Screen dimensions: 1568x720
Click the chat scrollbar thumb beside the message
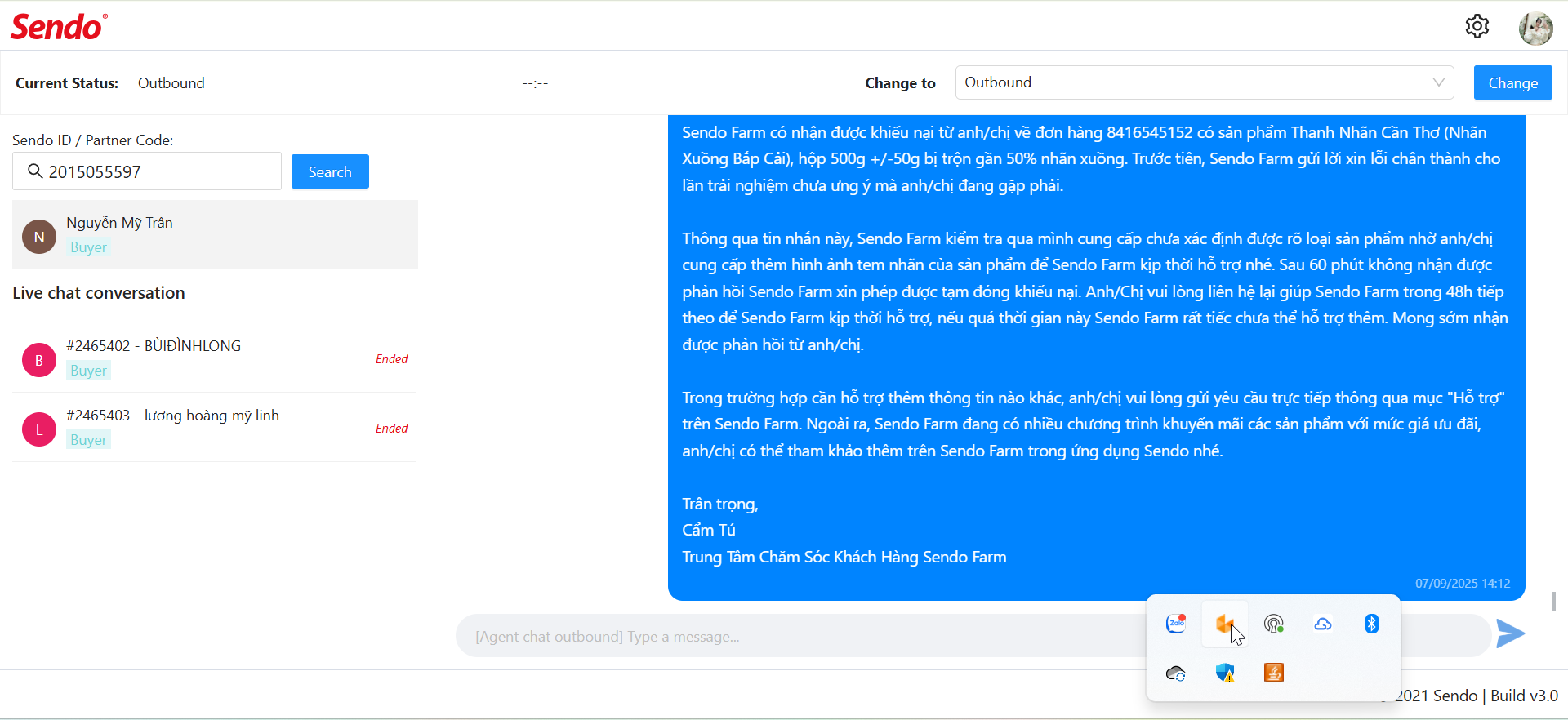tap(1554, 601)
